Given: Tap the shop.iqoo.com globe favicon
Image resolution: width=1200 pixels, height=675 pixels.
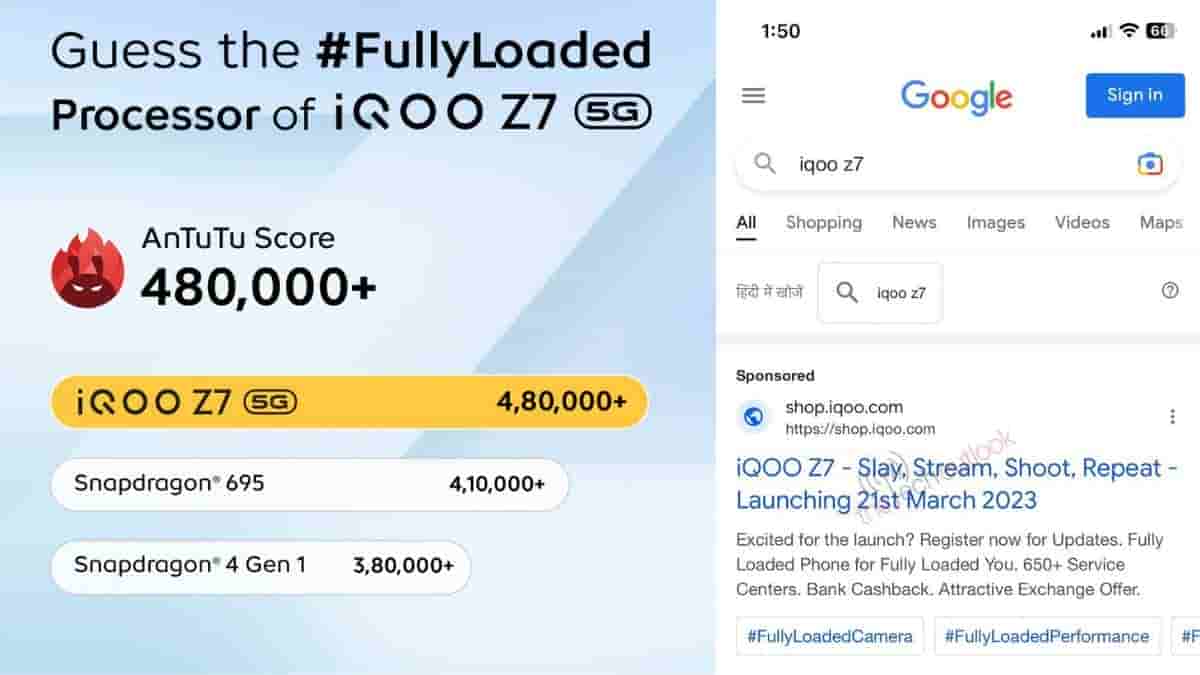Looking at the screenshot, I should coord(754,417).
